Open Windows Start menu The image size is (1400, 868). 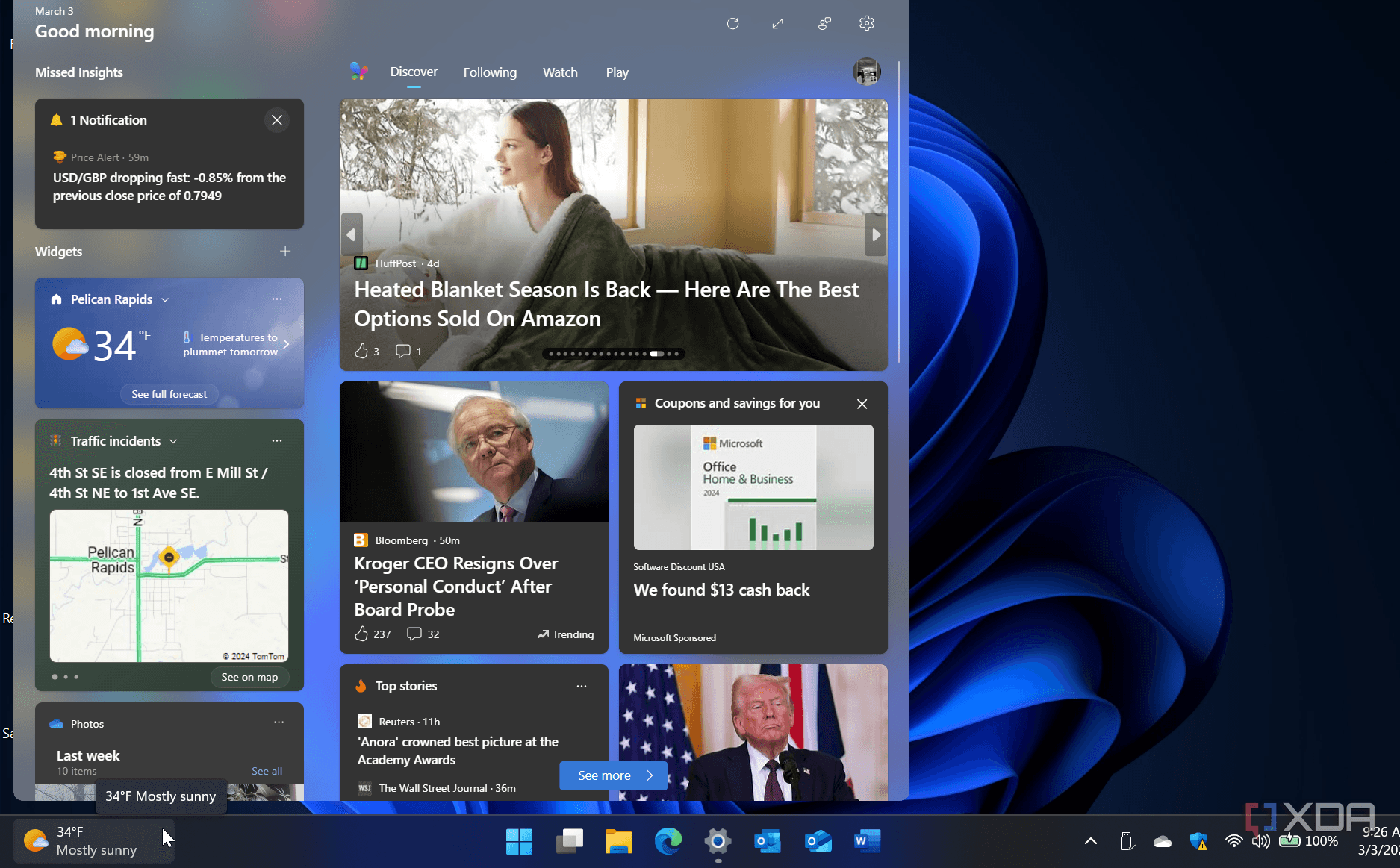point(519,842)
